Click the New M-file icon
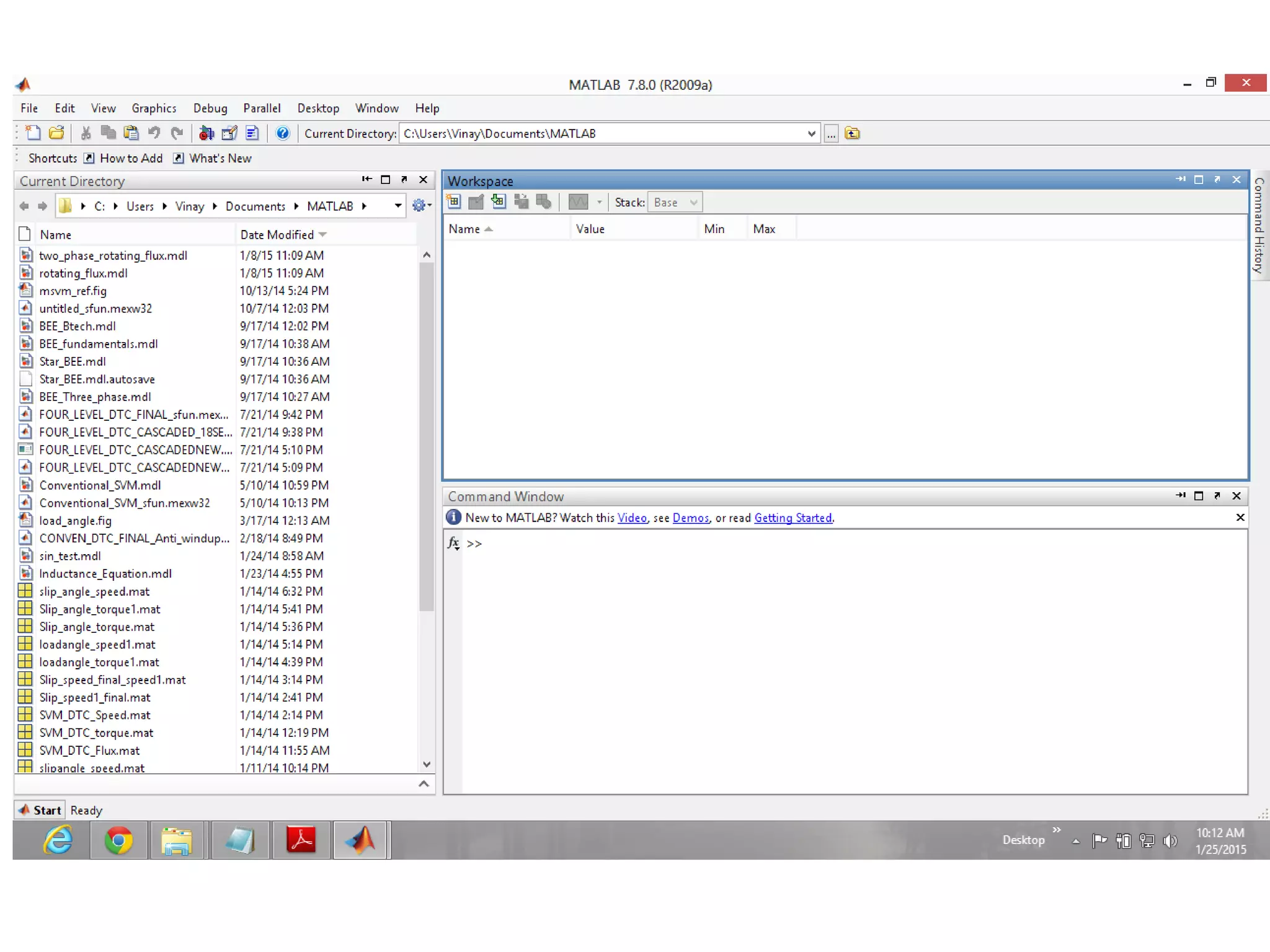Viewport: 1270px width, 952px height. coord(32,133)
